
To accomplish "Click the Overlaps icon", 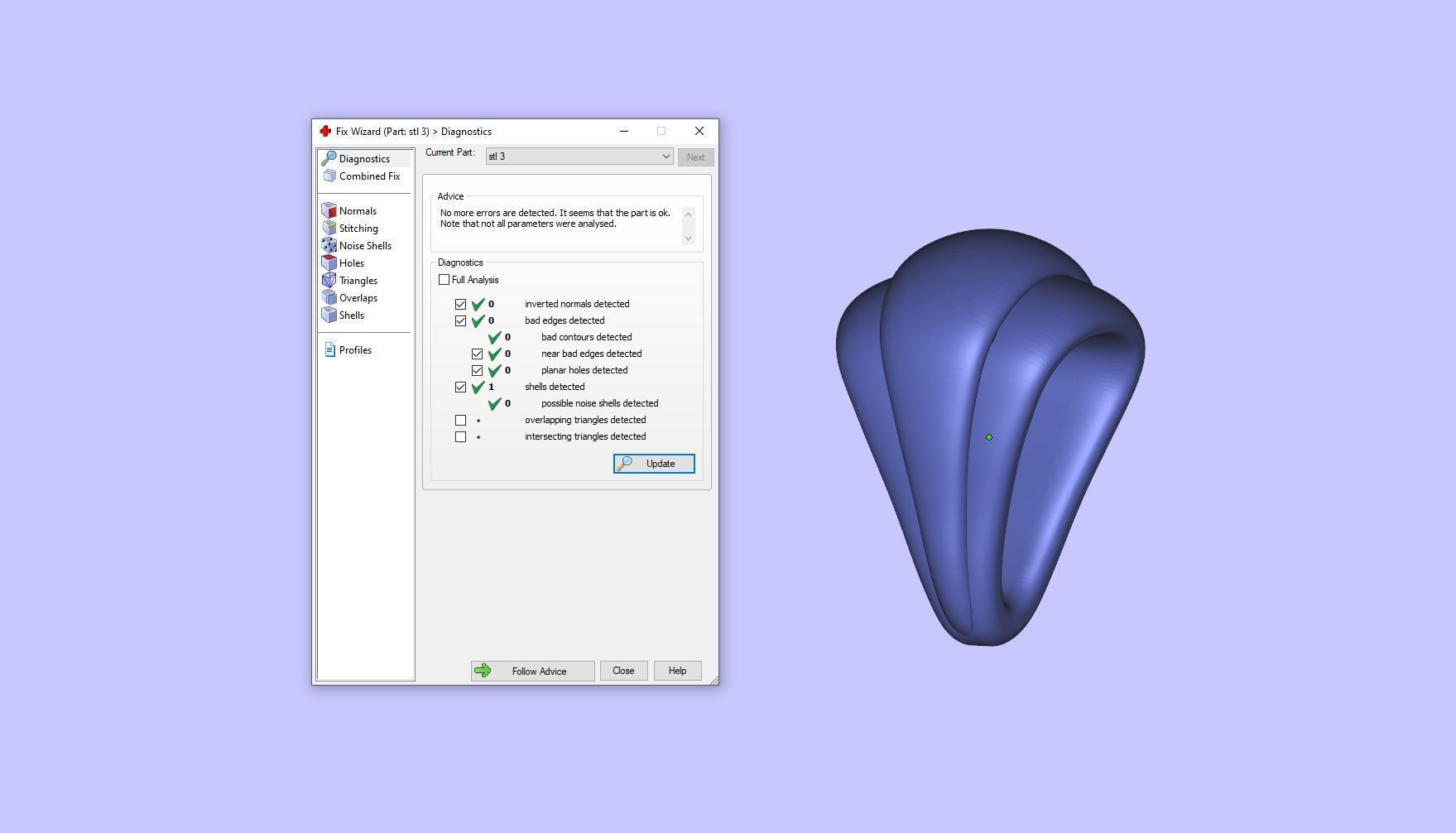I will (x=329, y=297).
